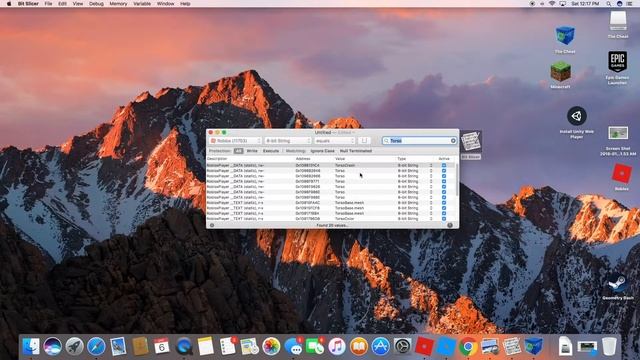This screenshot has height=360, width=640.
Task: Open Photos from the Dock
Action: (271, 346)
